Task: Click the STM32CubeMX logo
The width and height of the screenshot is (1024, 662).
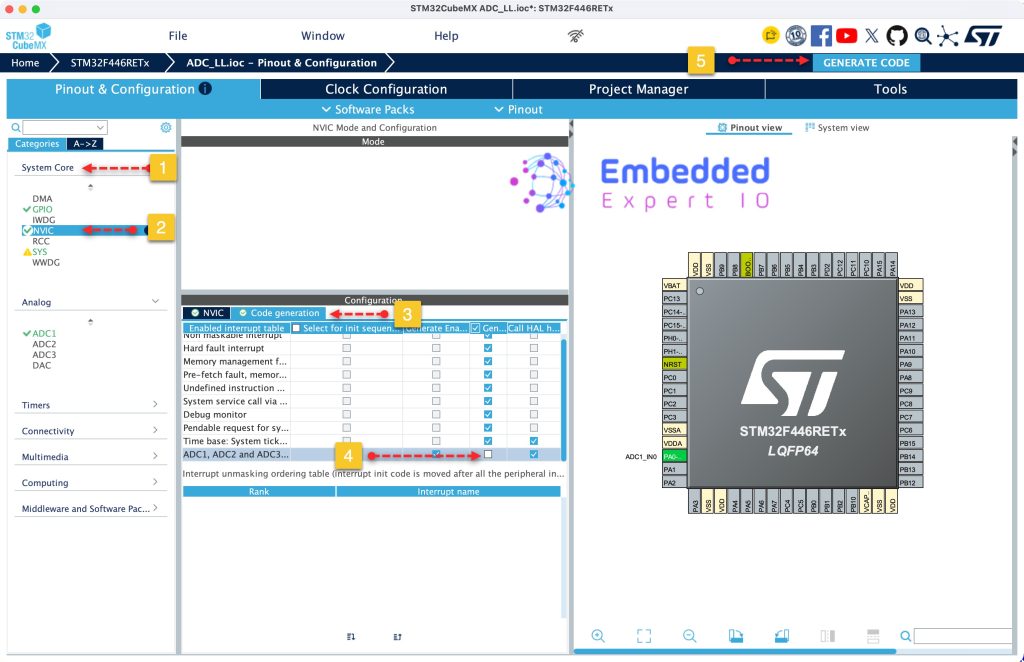Action: [x=28, y=36]
